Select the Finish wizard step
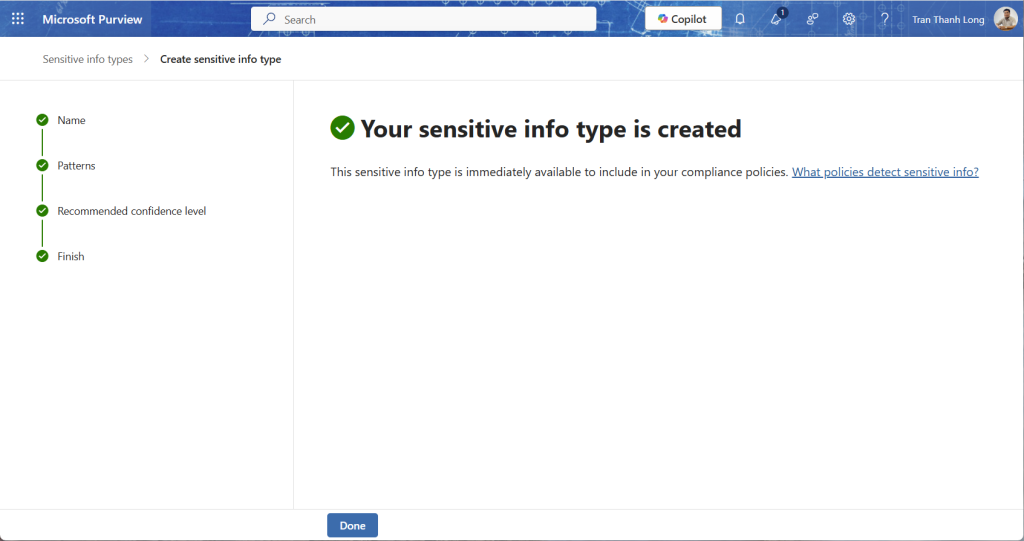1024x541 pixels. pos(70,256)
